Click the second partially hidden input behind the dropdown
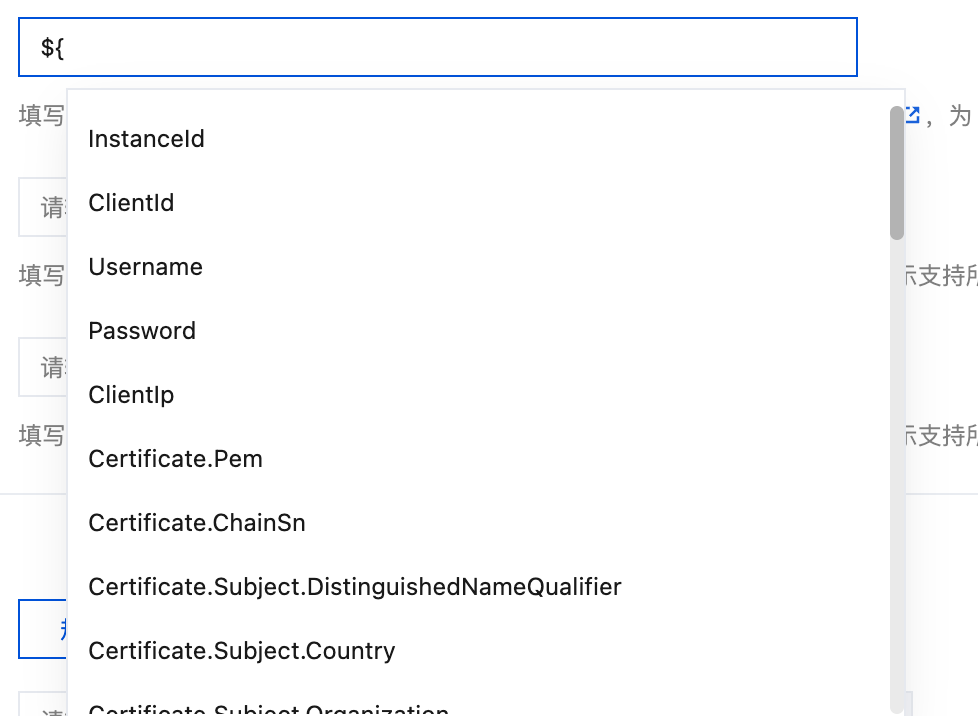Viewport: 978px width, 716px height. tap(43, 367)
